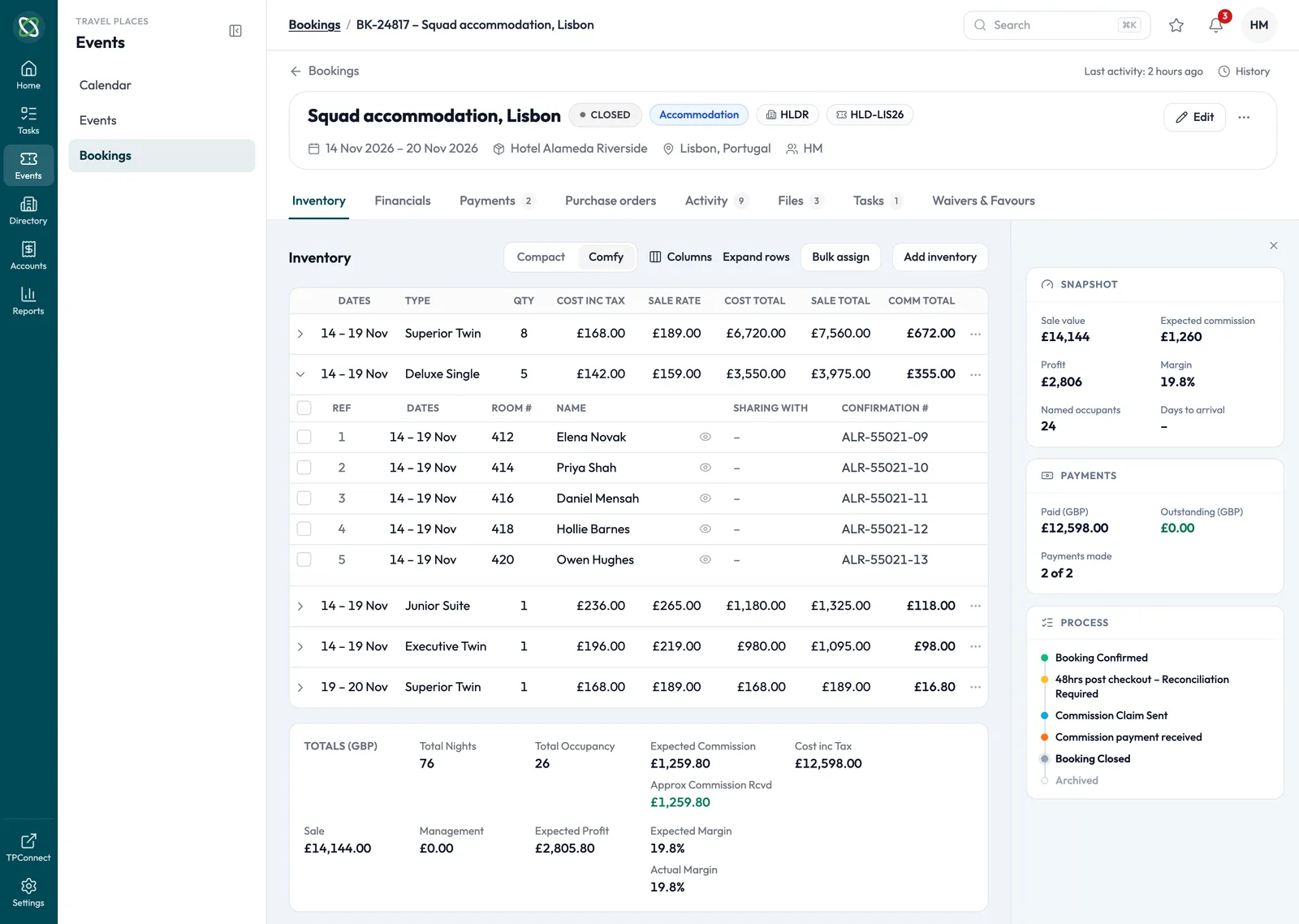Expand the Executive Twin row
1299x924 pixels.
coord(300,647)
